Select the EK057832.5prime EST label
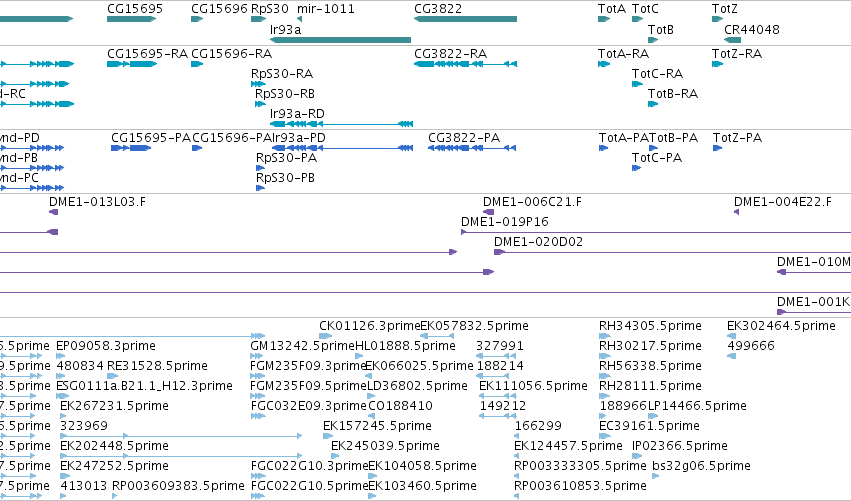The width and height of the screenshot is (851, 501). (474, 326)
